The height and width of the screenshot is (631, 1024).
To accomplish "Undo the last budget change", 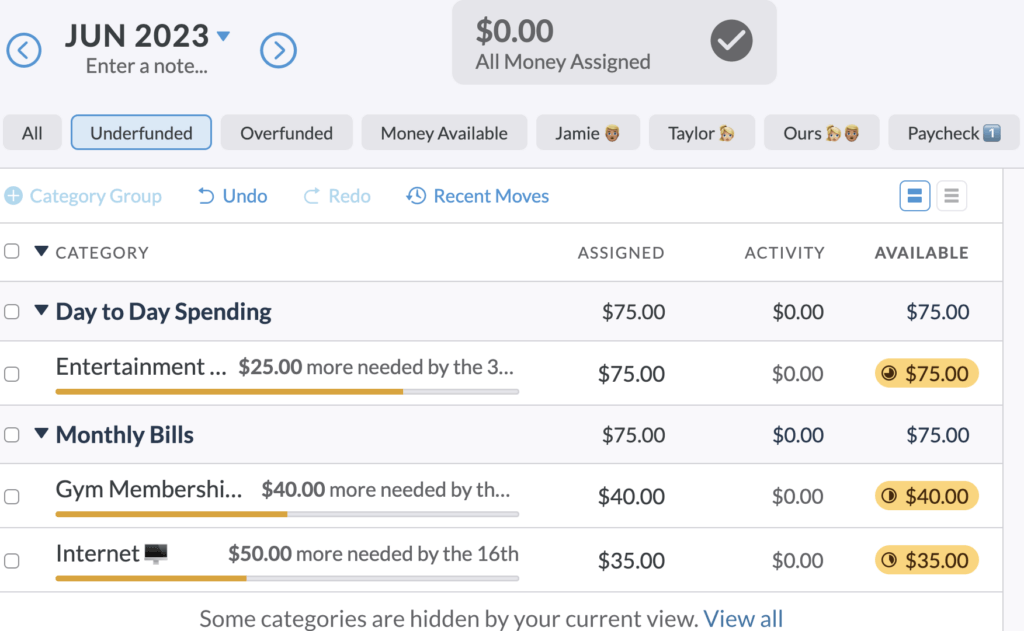I will click(x=232, y=196).
